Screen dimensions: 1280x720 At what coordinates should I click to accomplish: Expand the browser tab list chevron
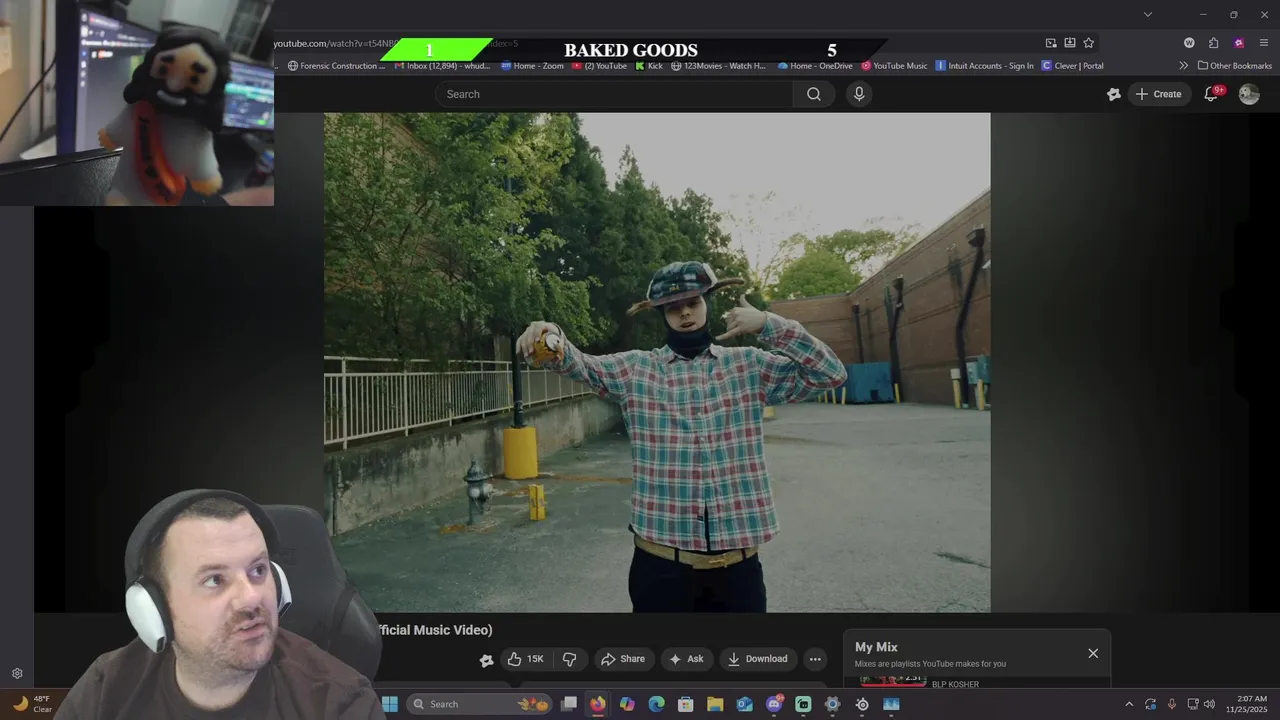click(1148, 14)
